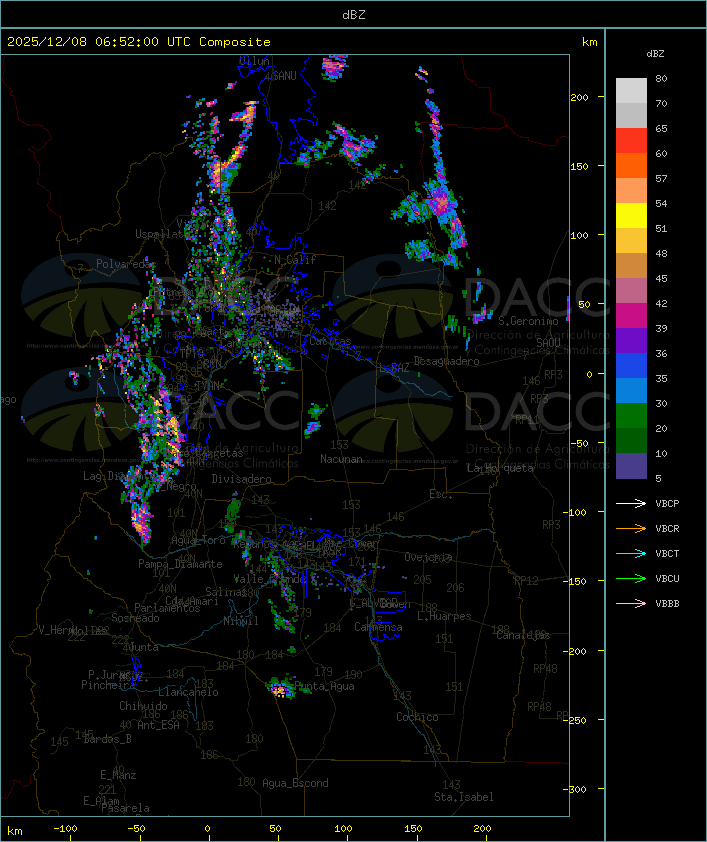Click the white VBCP arrow icon
Viewport: 707px width, 842px height.
(x=631, y=503)
